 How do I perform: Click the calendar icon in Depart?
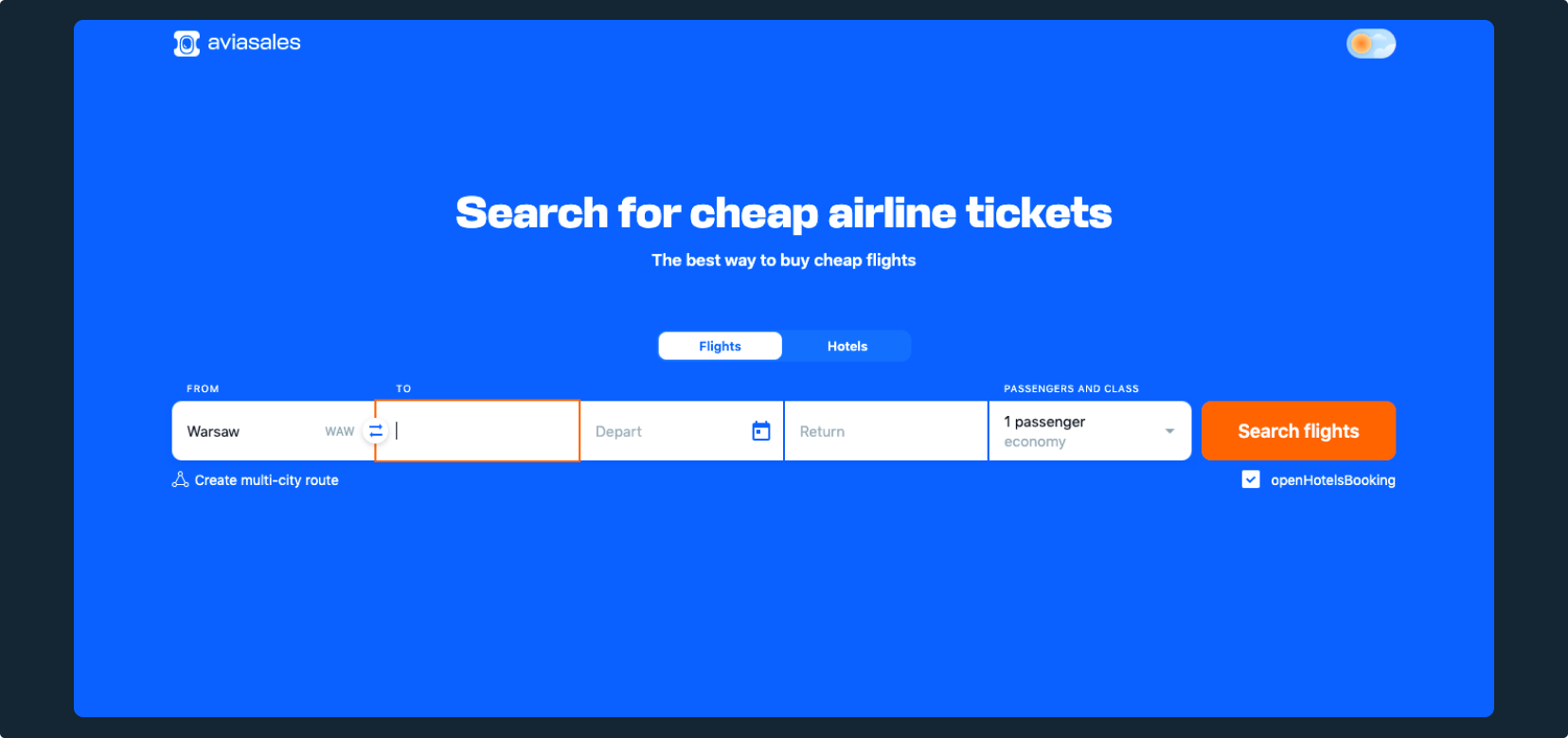tap(761, 431)
